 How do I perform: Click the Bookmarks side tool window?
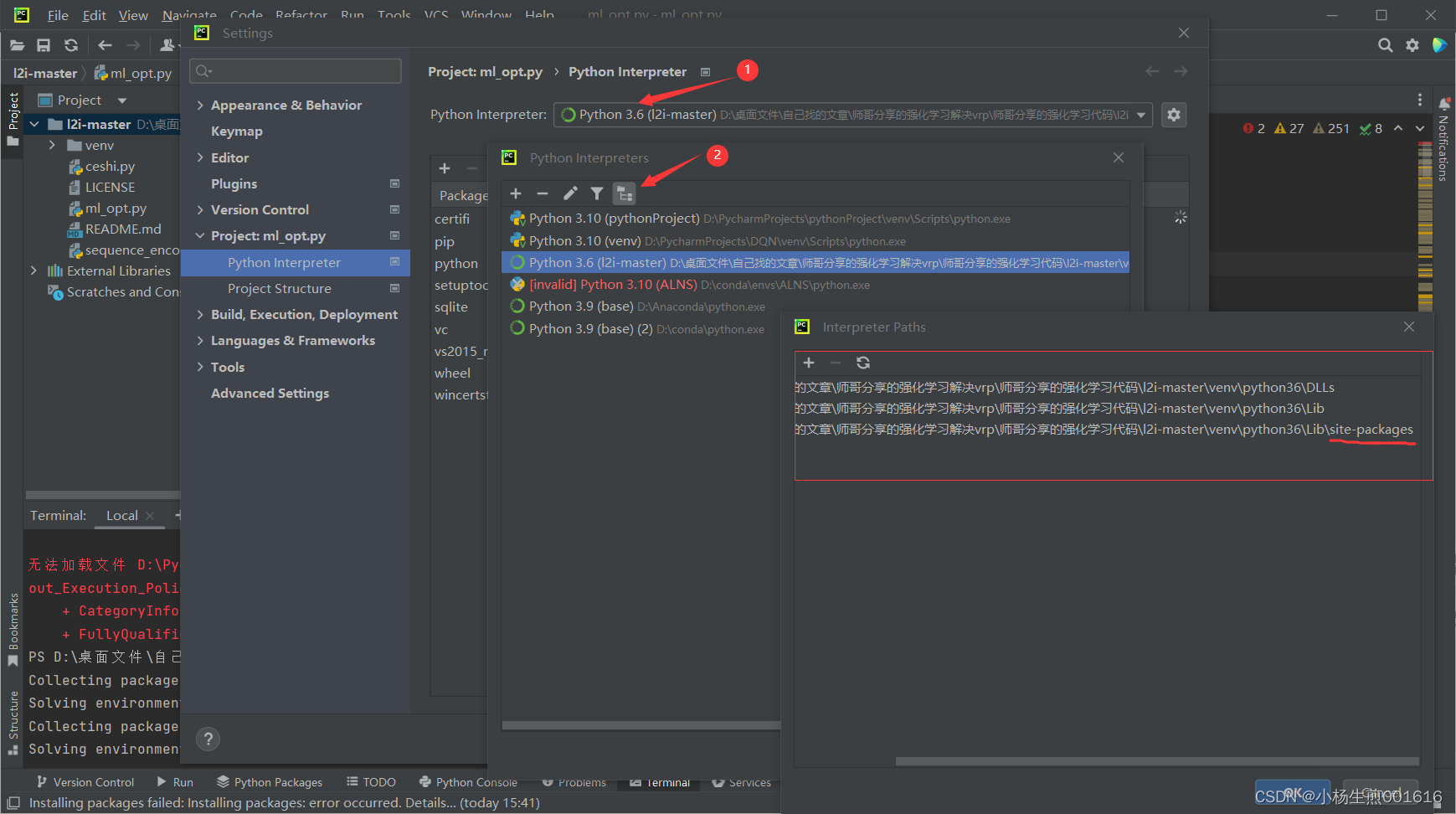[13, 630]
